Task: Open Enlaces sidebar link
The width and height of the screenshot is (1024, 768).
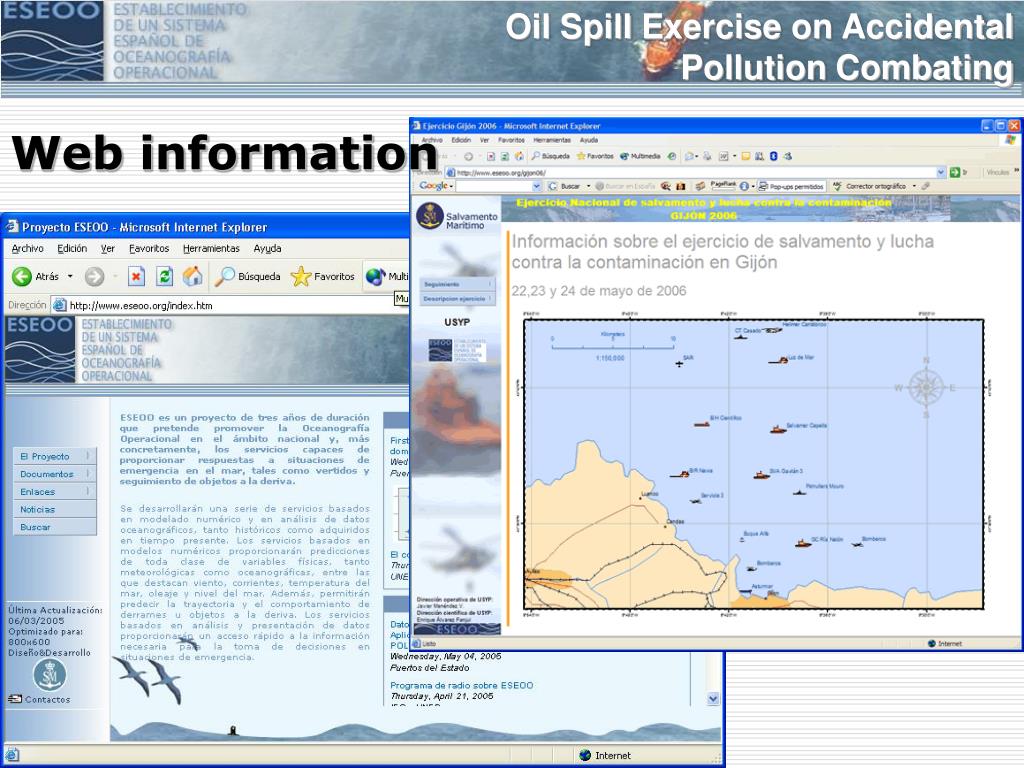Action: 54,492
